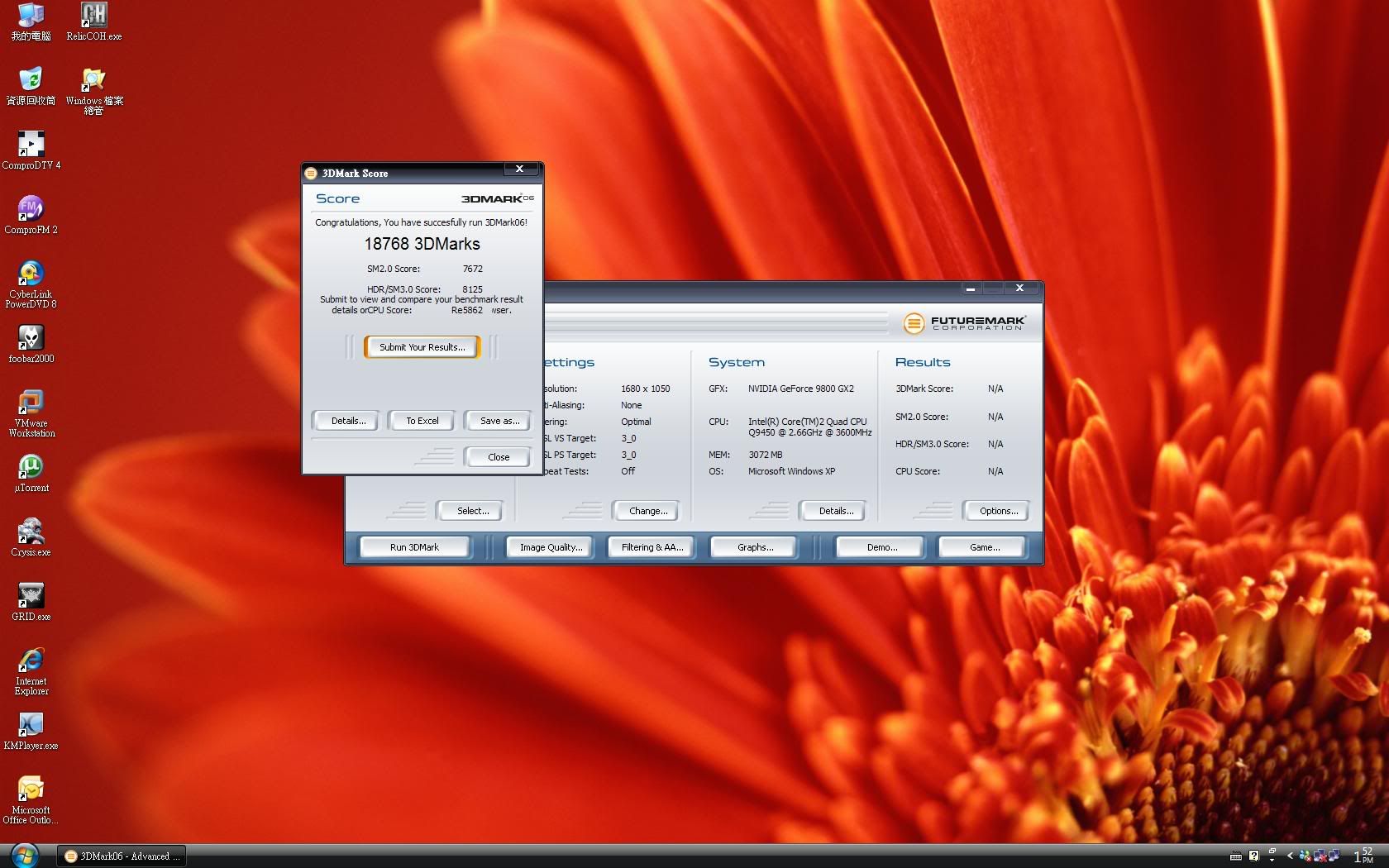Open Image Quality tools
1389x868 pixels.
(551, 547)
